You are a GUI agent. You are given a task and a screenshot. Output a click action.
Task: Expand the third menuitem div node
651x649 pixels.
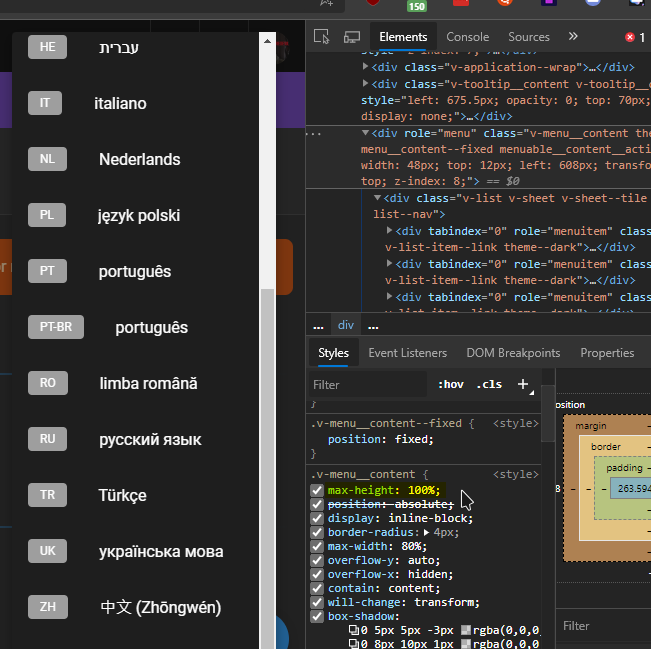click(389, 296)
